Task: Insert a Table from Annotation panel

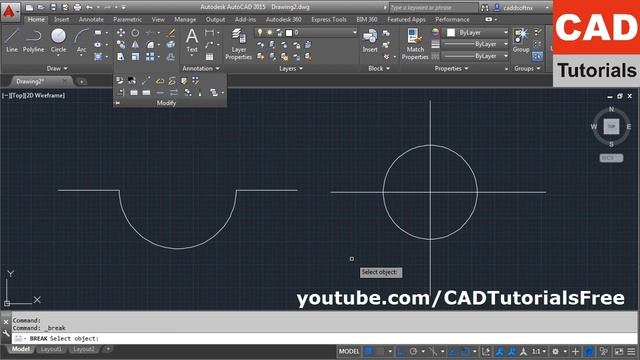Action: [x=209, y=57]
